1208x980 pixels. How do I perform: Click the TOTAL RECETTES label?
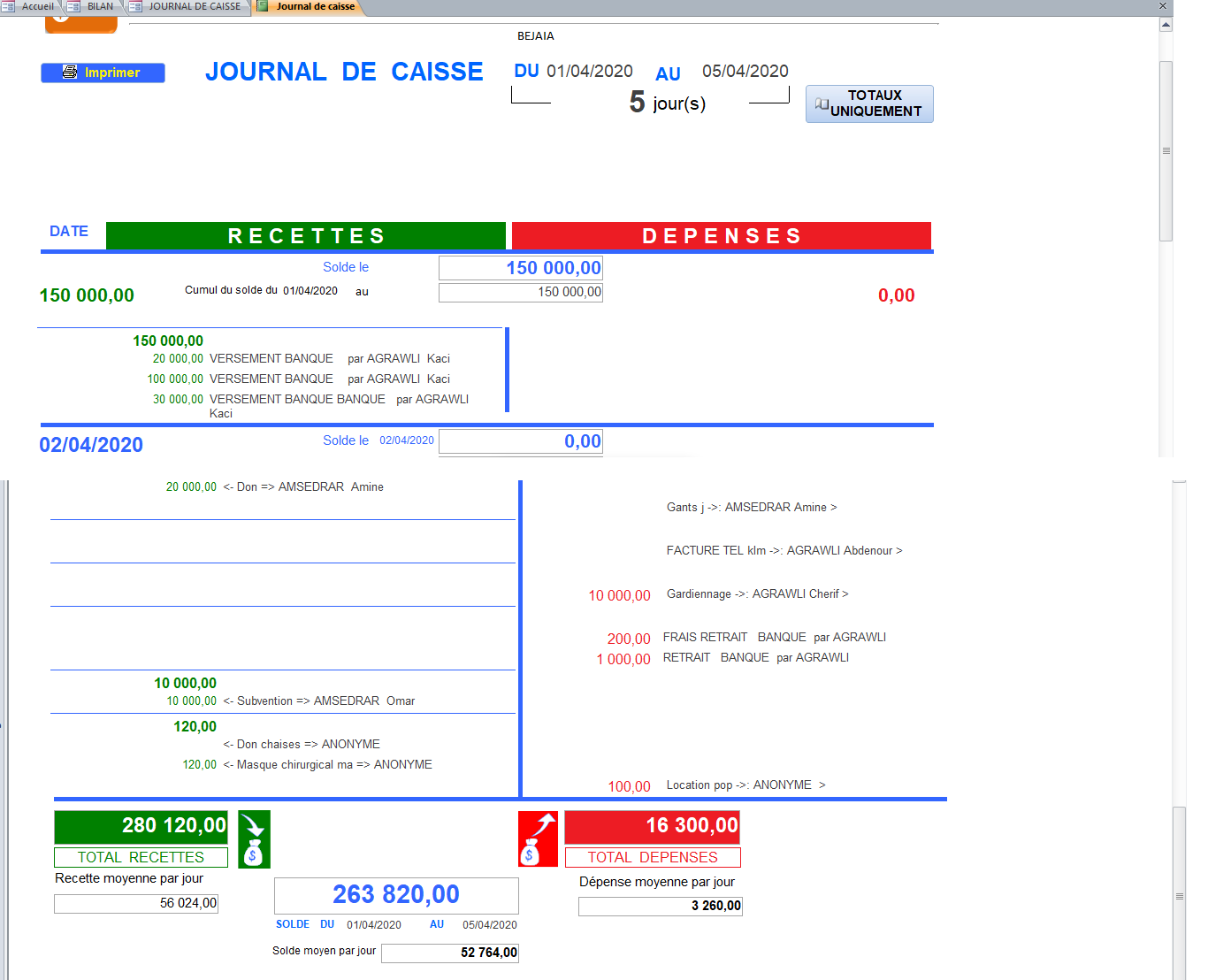tap(141, 857)
